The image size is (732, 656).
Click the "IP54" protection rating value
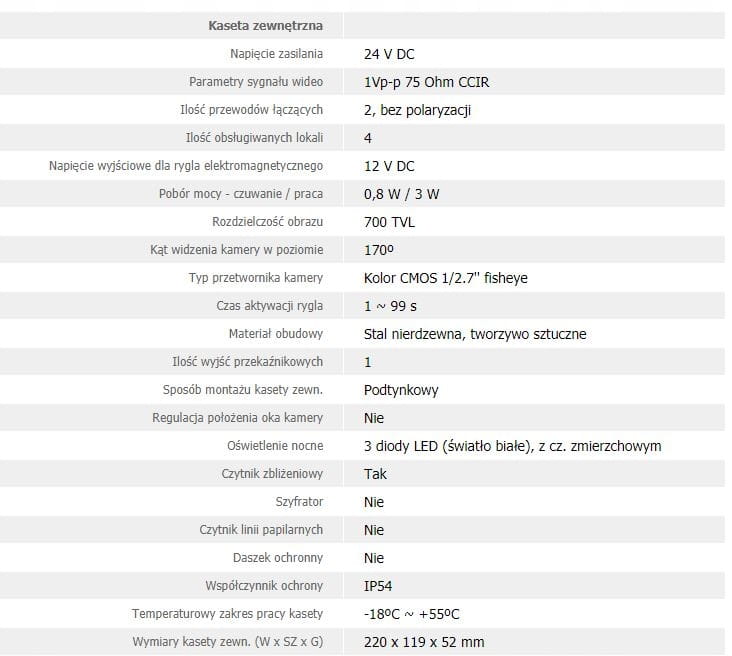(x=381, y=586)
